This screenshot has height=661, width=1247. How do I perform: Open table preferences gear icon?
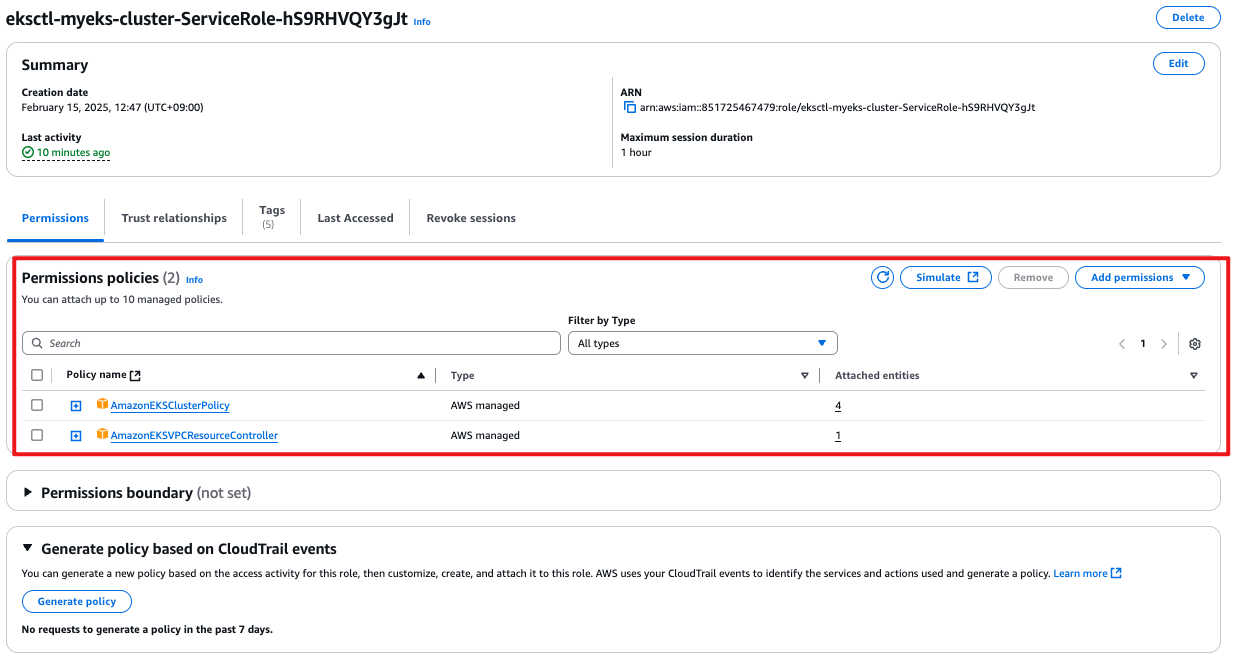(1195, 343)
